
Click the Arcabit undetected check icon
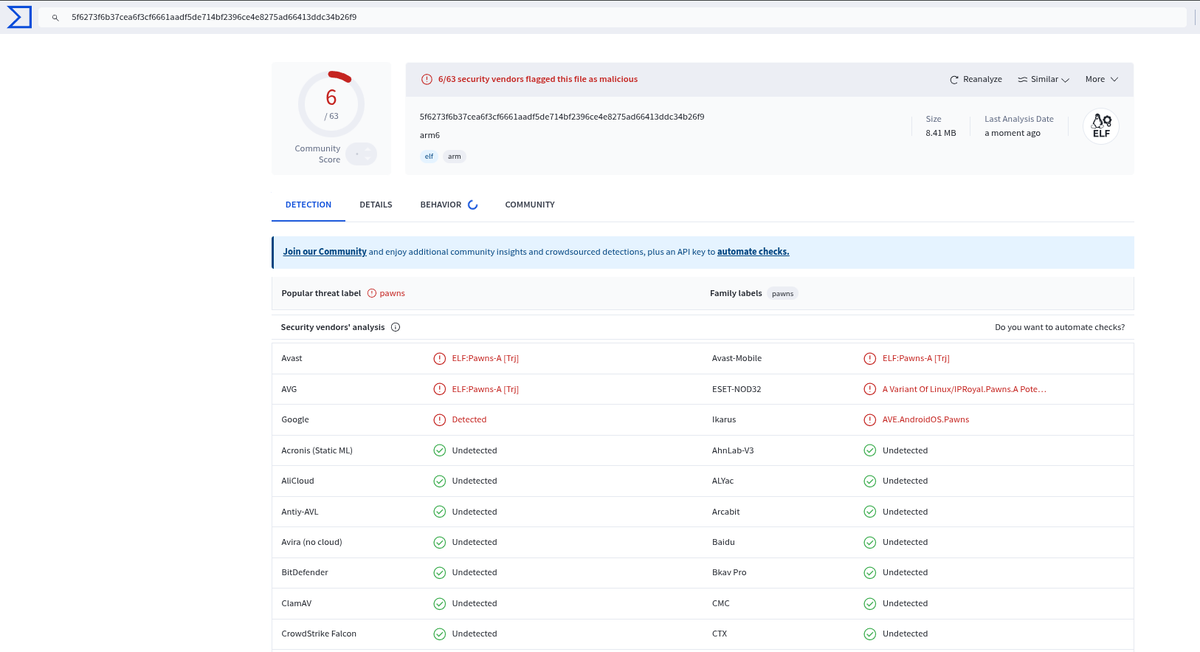click(870, 512)
